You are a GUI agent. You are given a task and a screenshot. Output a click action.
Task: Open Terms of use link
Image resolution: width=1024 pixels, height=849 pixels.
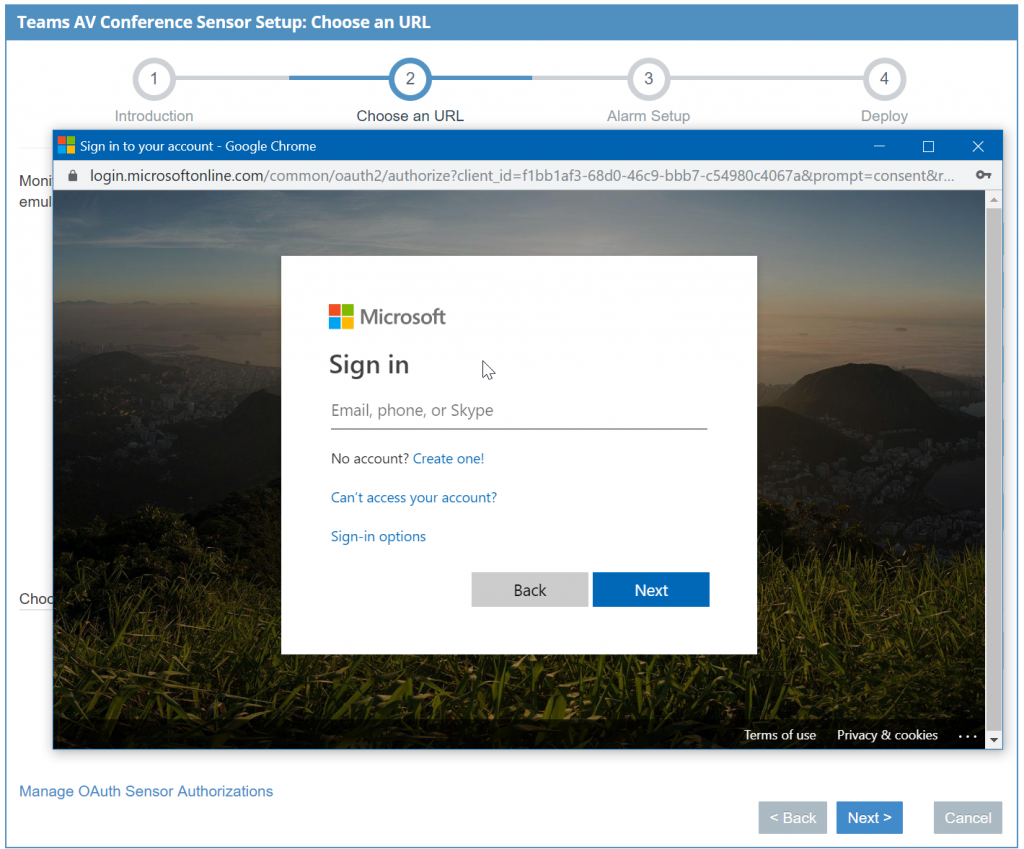click(x=780, y=735)
